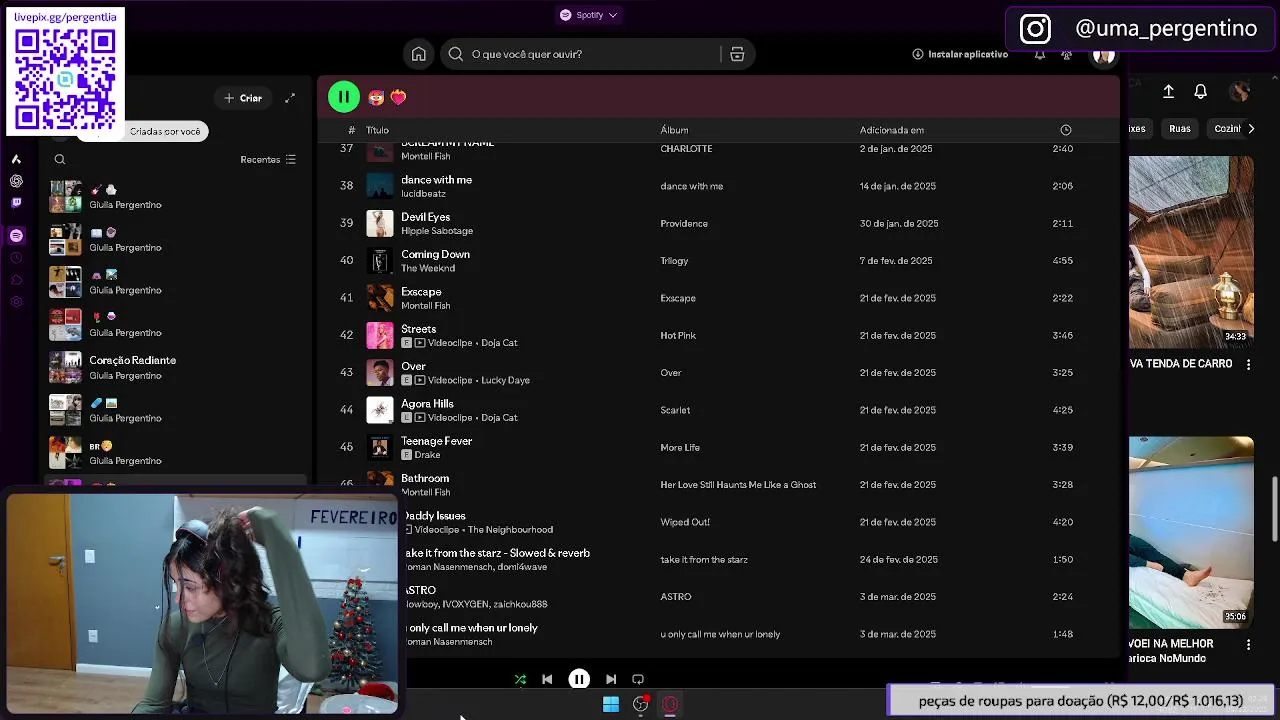Open the browse icon in search bar
This screenshot has height=720, width=1280.
point(737,54)
